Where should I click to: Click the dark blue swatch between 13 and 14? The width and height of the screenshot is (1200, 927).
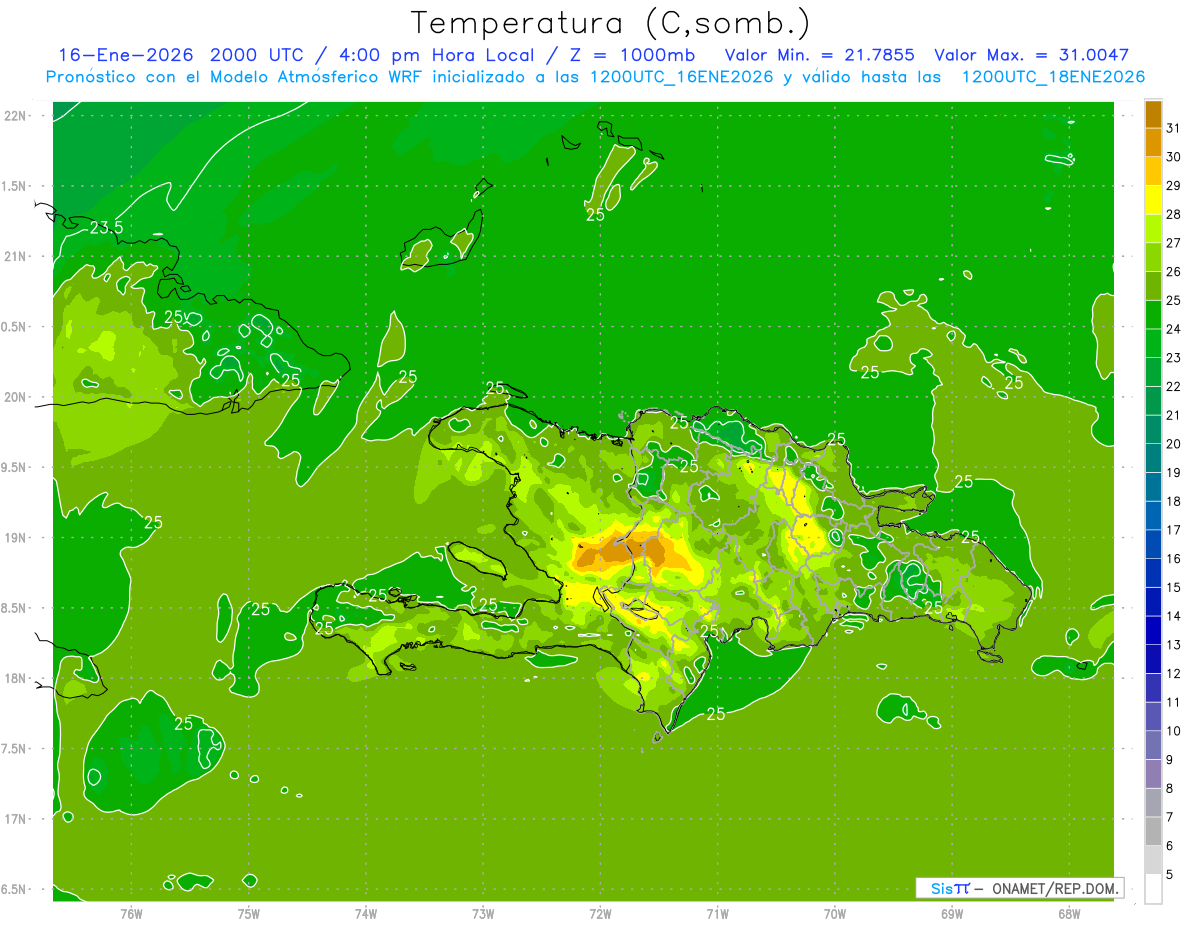tap(1153, 630)
